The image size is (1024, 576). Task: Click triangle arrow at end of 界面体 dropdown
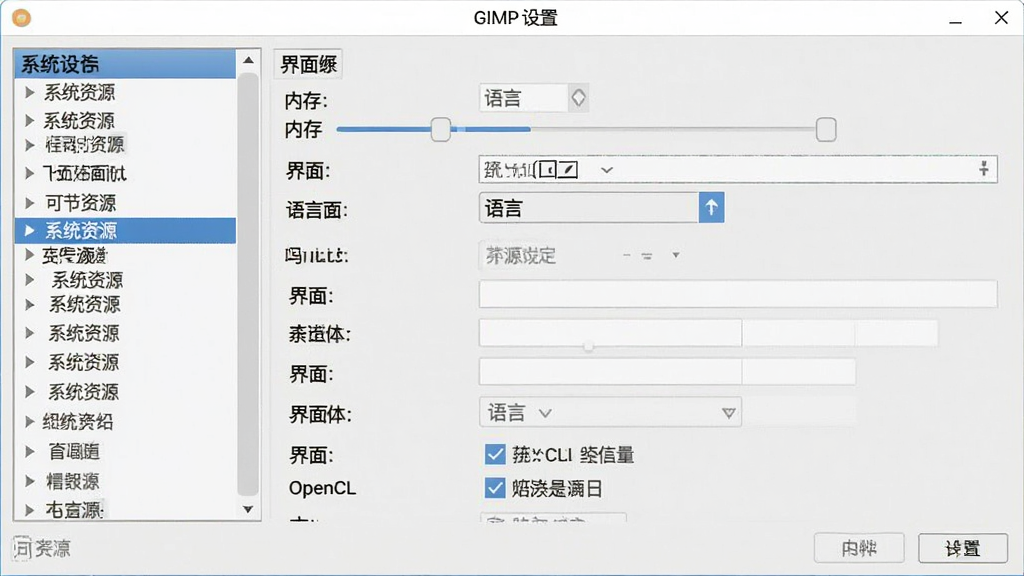click(729, 413)
